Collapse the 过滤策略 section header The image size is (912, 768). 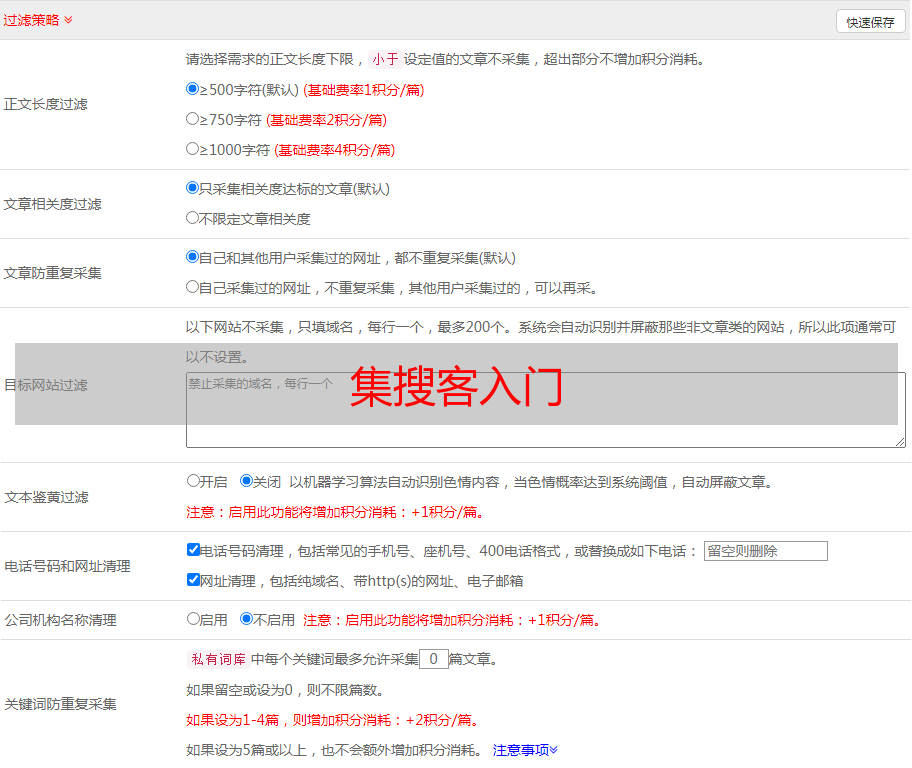pyautogui.click(x=38, y=20)
